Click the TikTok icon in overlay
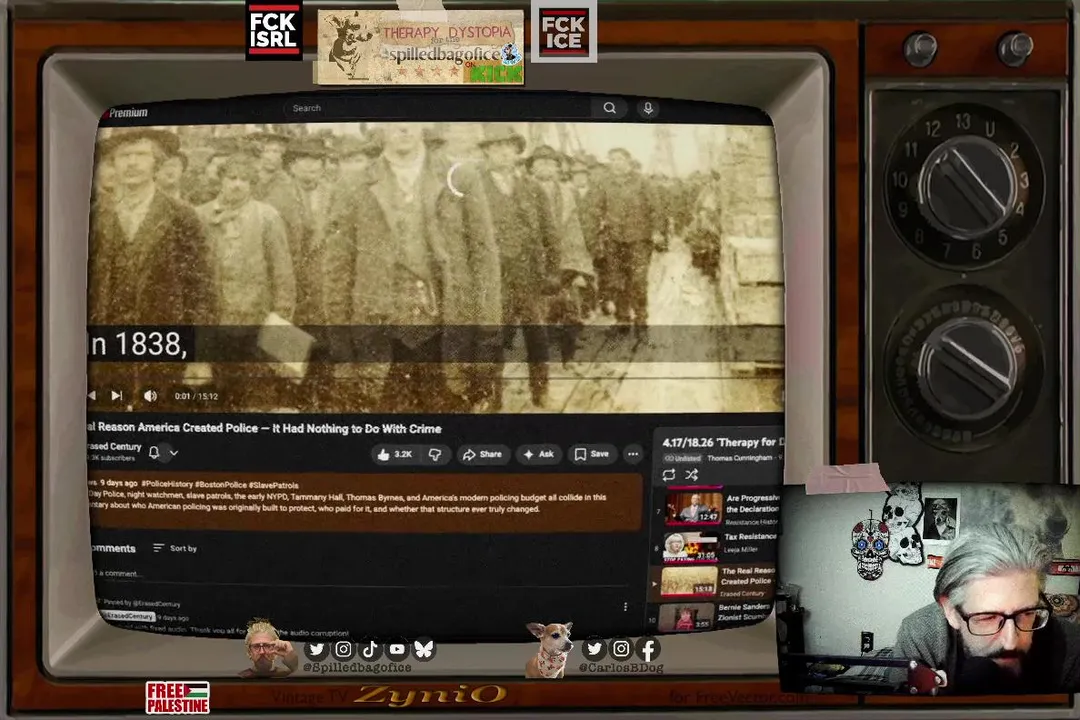 [371, 649]
